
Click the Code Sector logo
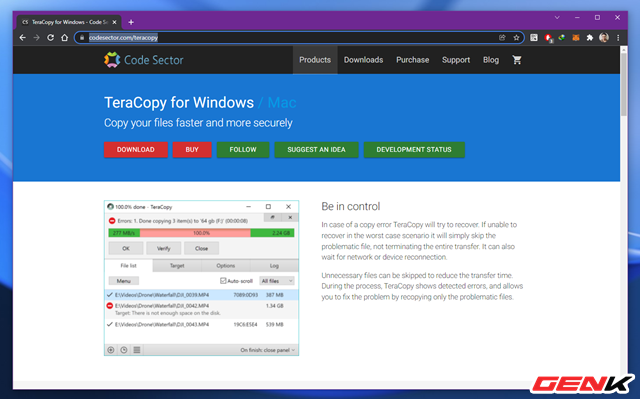[143, 60]
